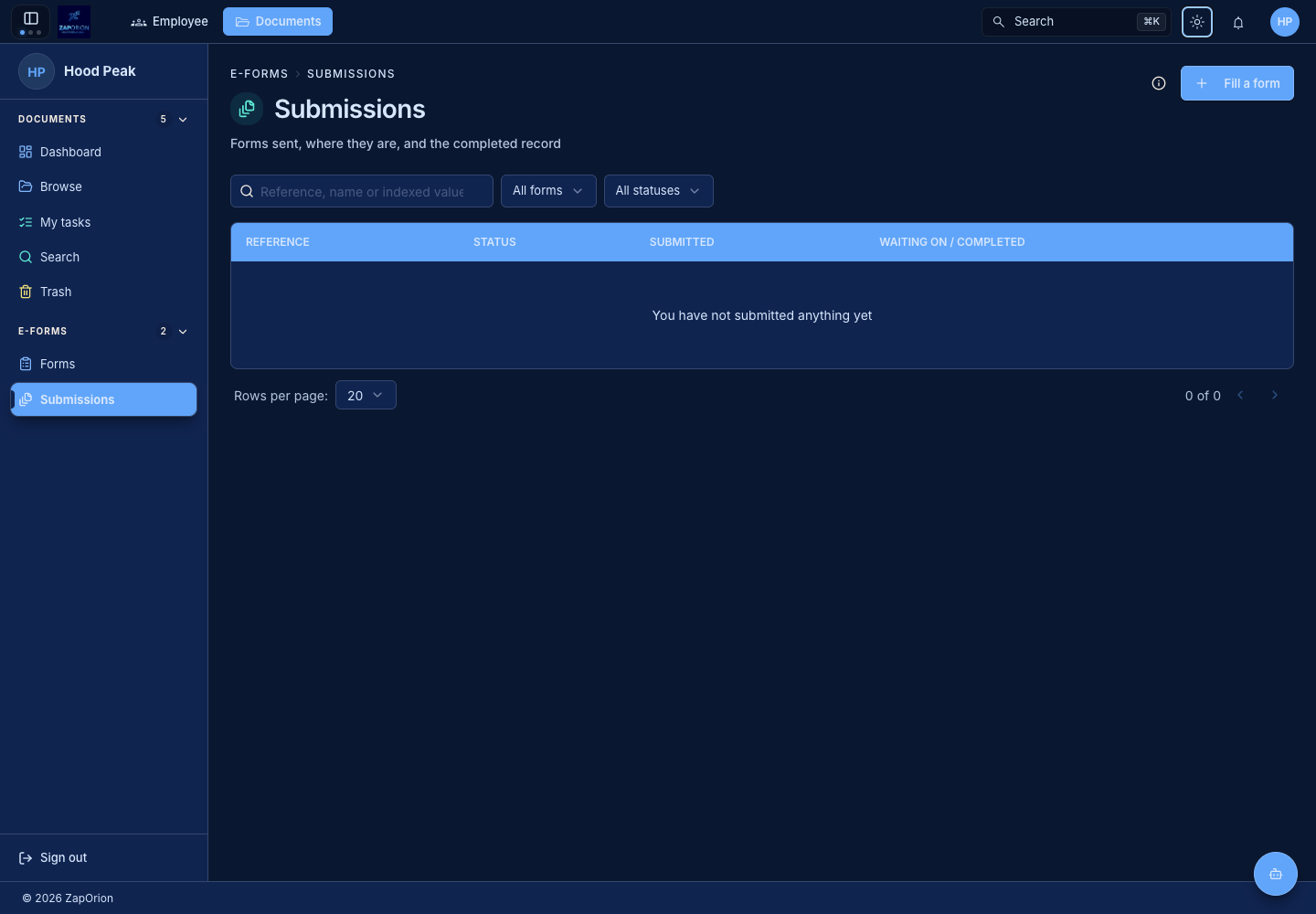Open Dashboard in the sidebar
The image size is (1316, 914).
pyautogui.click(x=103, y=152)
